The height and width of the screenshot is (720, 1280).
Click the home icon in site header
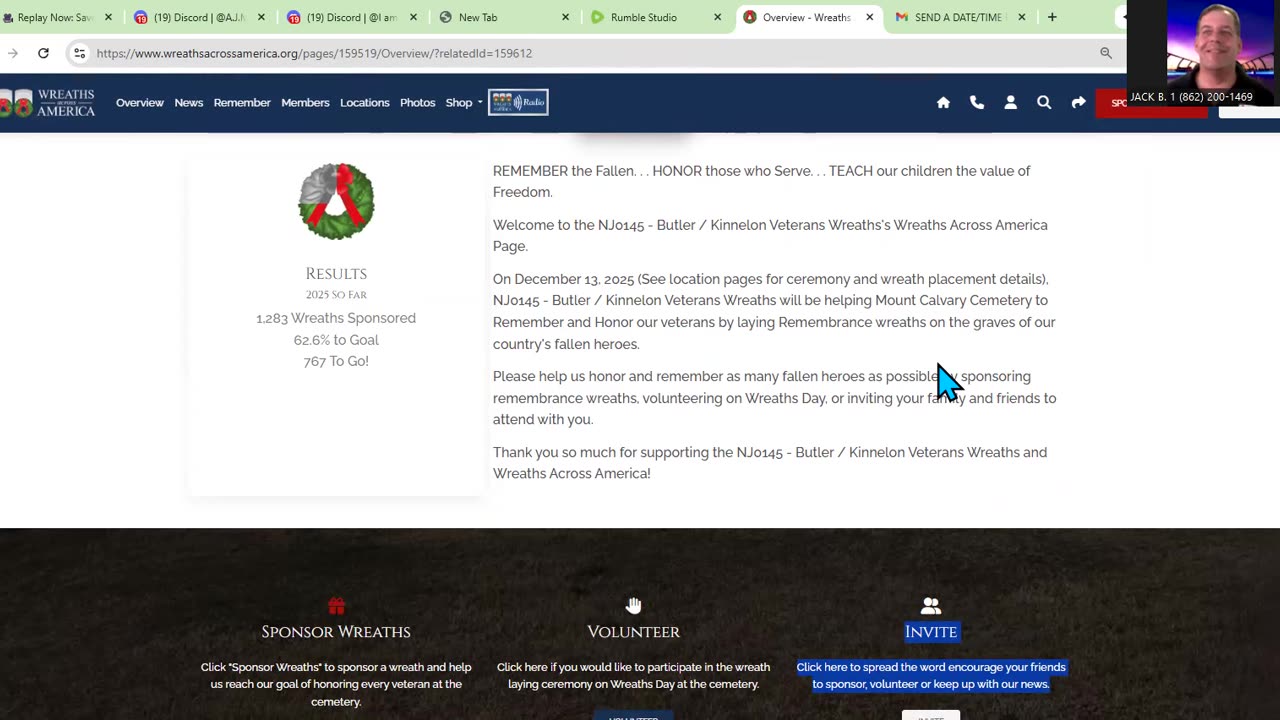coord(943,102)
